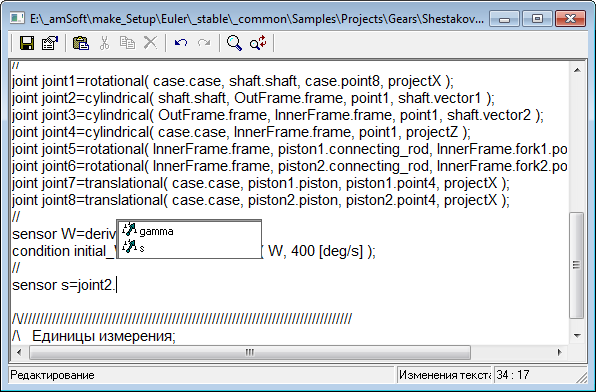Click the '34 : 17' cursor position indicator
The image size is (596, 392).
click(x=513, y=375)
